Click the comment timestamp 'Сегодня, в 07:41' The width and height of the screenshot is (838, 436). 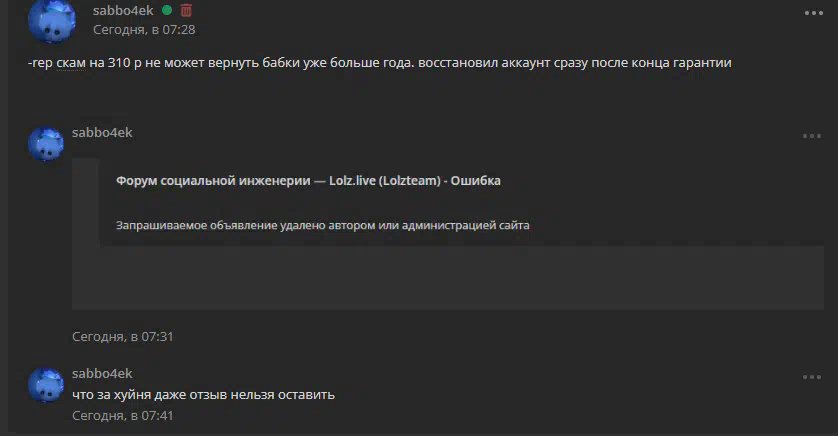[x=123, y=416]
